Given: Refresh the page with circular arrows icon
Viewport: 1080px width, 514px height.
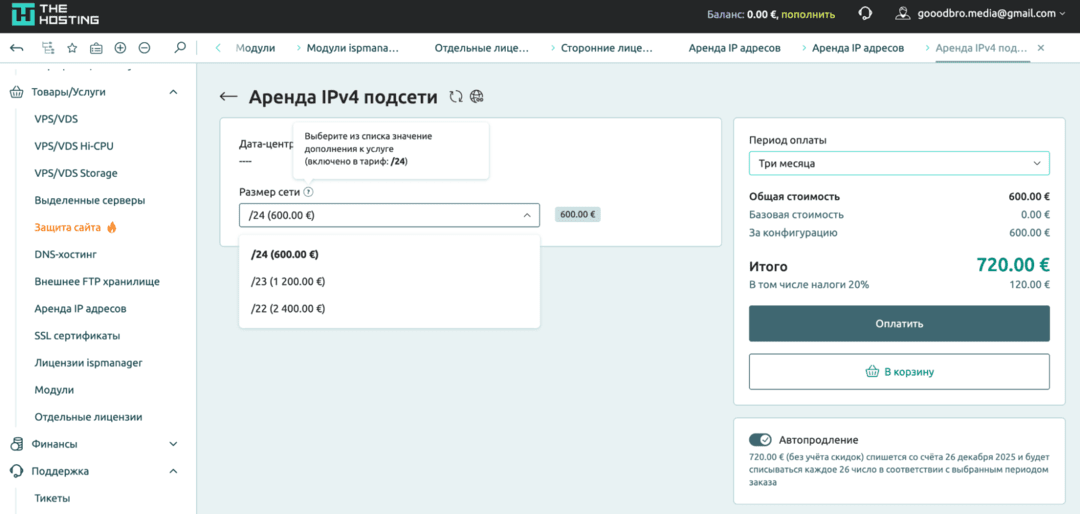Looking at the screenshot, I should point(455,97).
